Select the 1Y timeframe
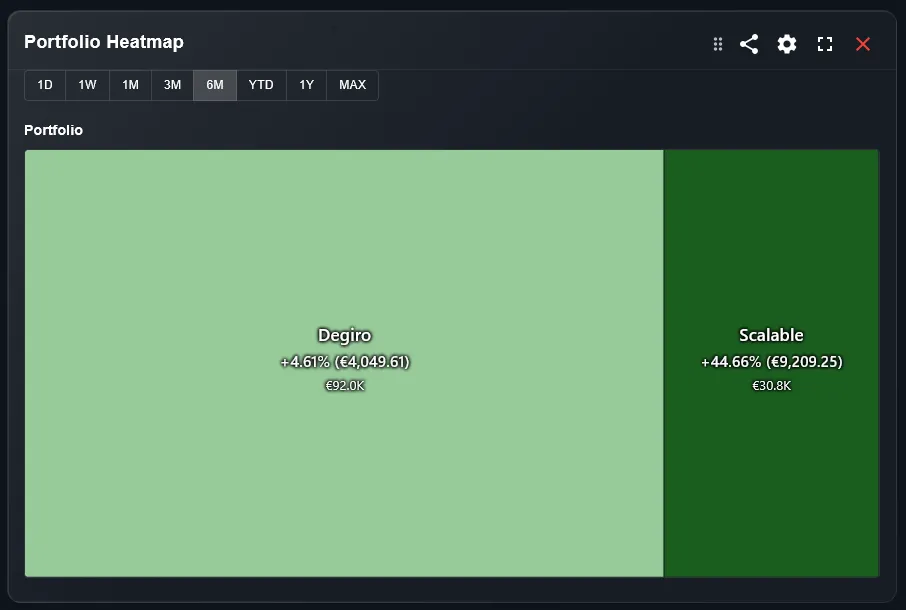906x610 pixels. pyautogui.click(x=306, y=85)
